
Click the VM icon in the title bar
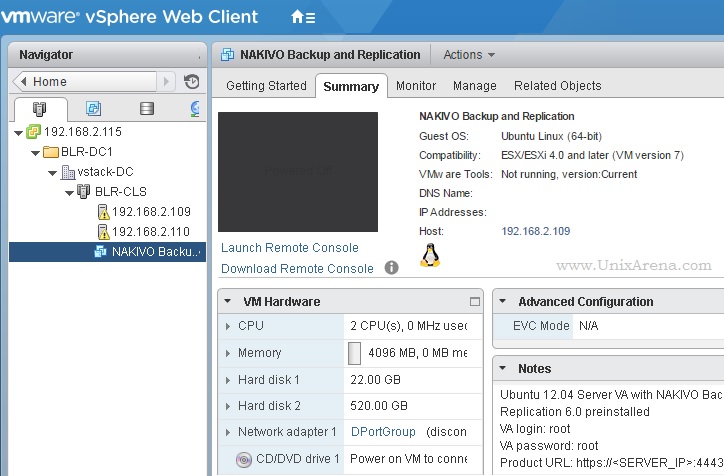227,54
